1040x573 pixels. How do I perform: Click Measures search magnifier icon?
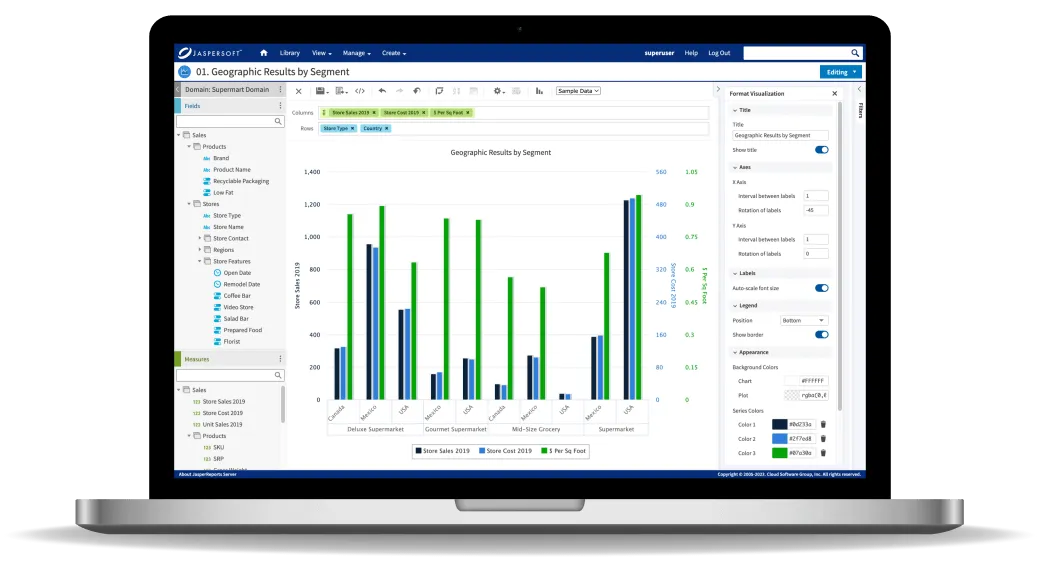pyautogui.click(x=278, y=375)
